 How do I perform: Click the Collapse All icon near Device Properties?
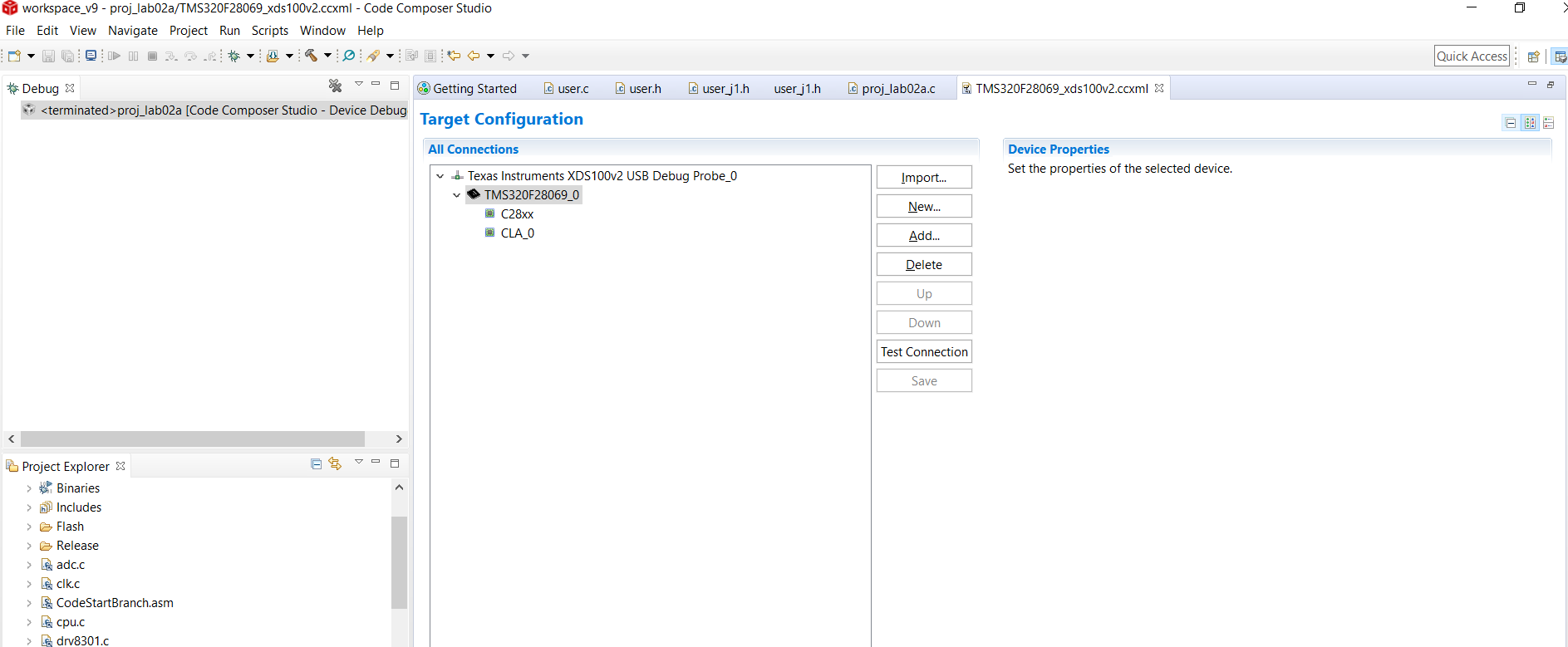(x=1511, y=123)
